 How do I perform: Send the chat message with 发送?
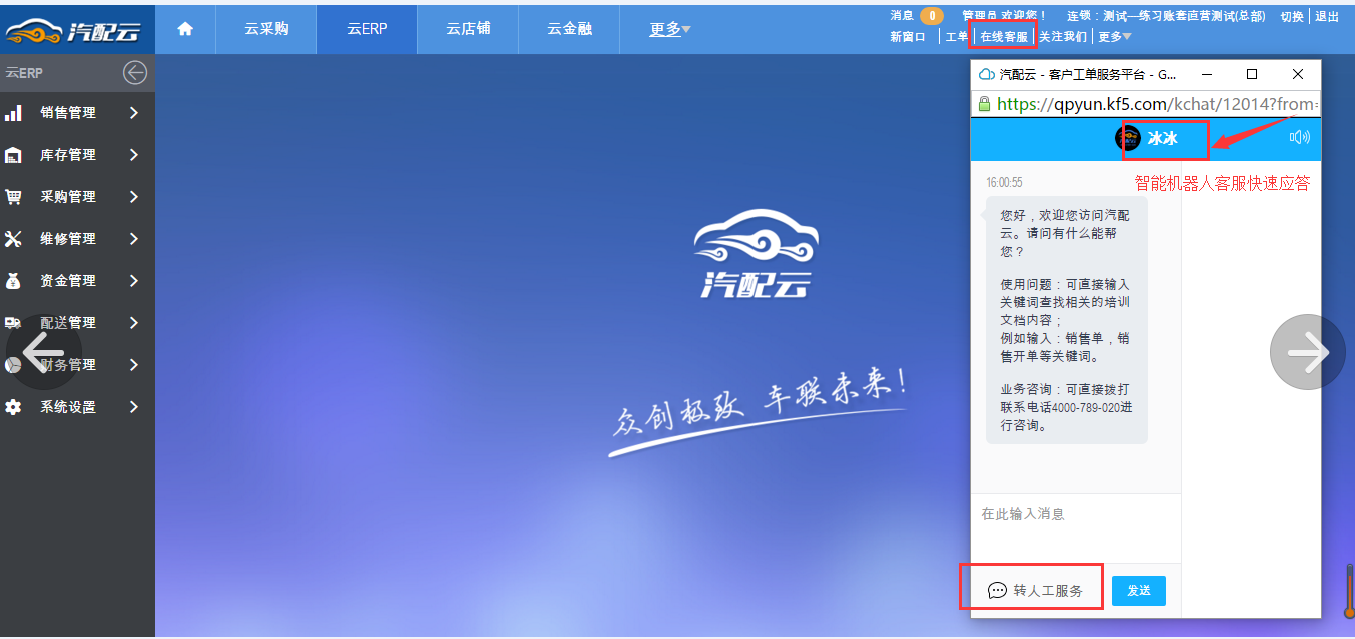1139,591
